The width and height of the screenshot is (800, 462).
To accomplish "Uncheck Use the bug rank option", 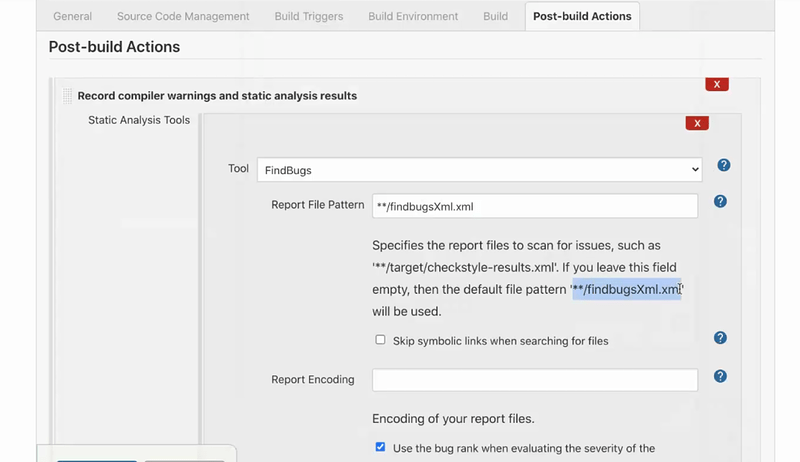I will tap(380, 447).
